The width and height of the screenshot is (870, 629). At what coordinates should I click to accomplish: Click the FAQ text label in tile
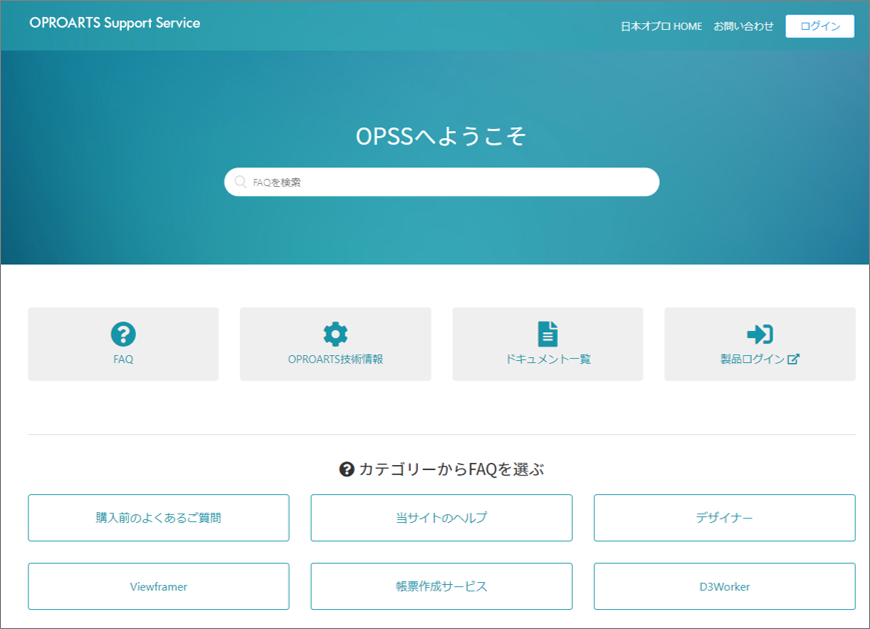123,359
